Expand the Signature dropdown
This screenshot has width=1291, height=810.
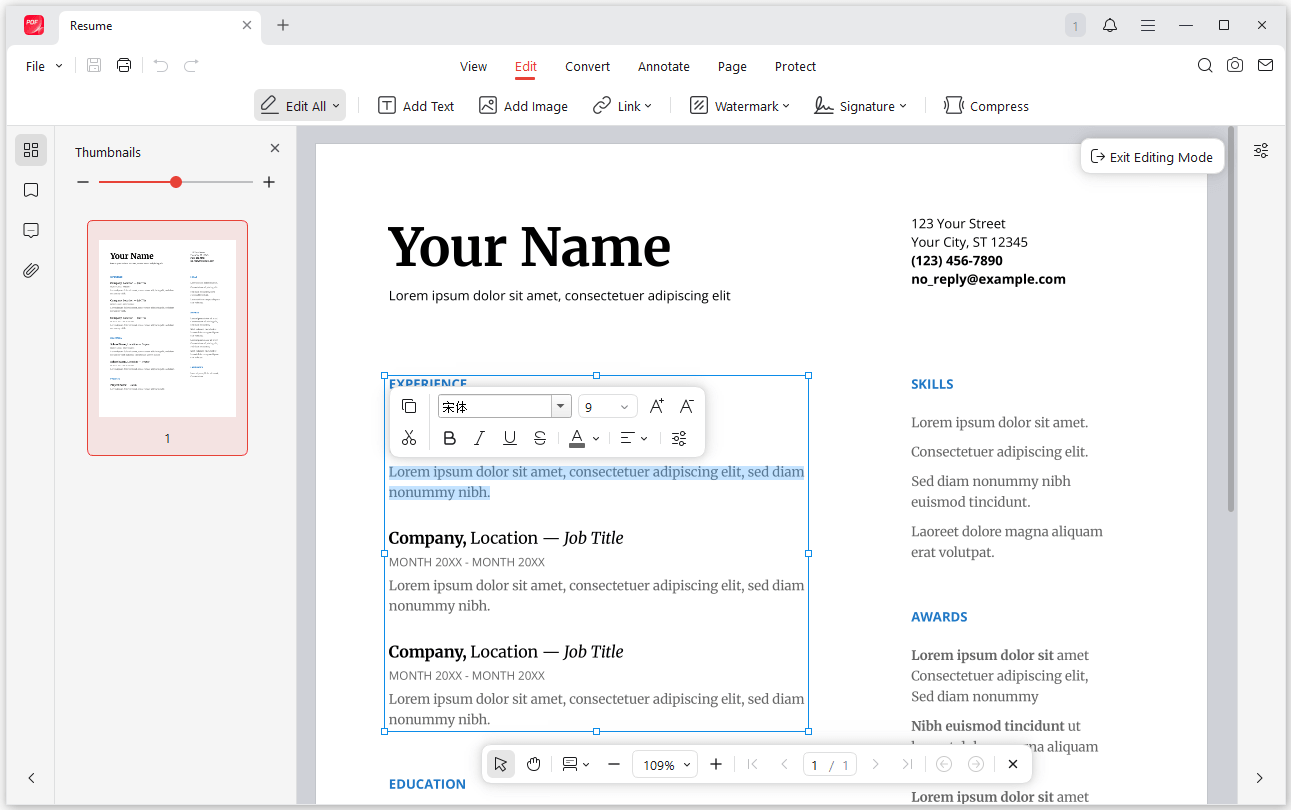pyautogui.click(x=903, y=106)
